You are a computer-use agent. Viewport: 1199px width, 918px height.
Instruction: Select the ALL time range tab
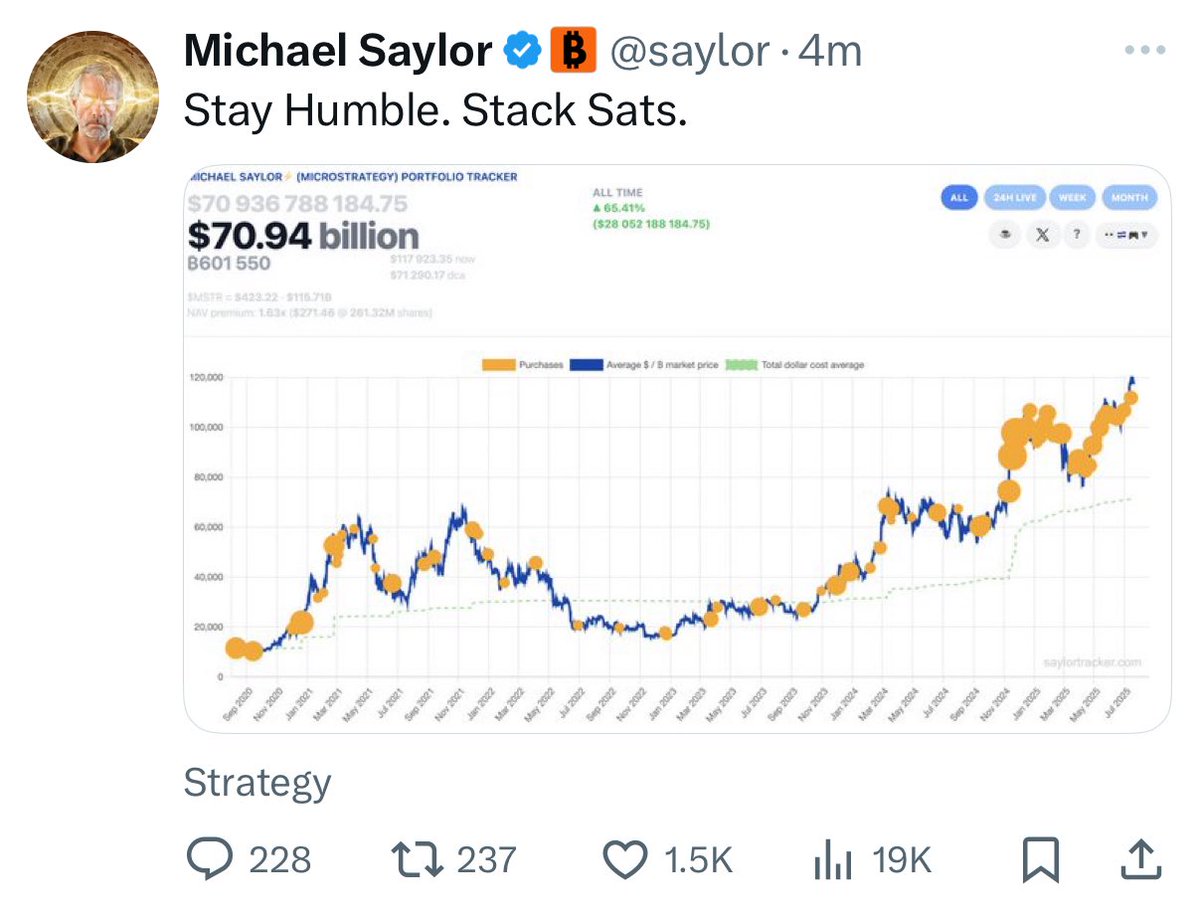coord(959,197)
